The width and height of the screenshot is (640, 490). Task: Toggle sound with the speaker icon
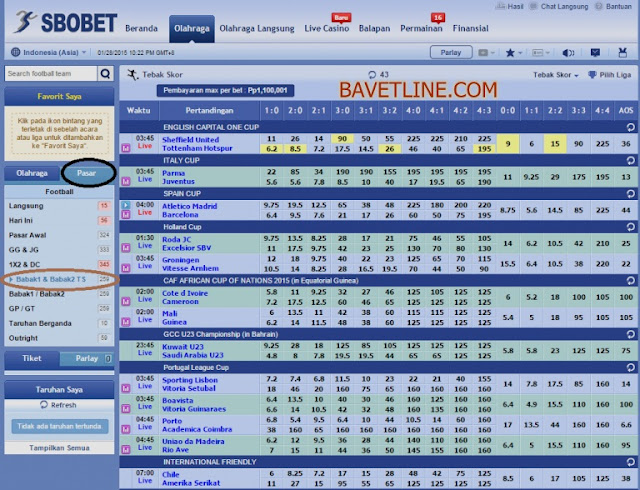click(568, 53)
